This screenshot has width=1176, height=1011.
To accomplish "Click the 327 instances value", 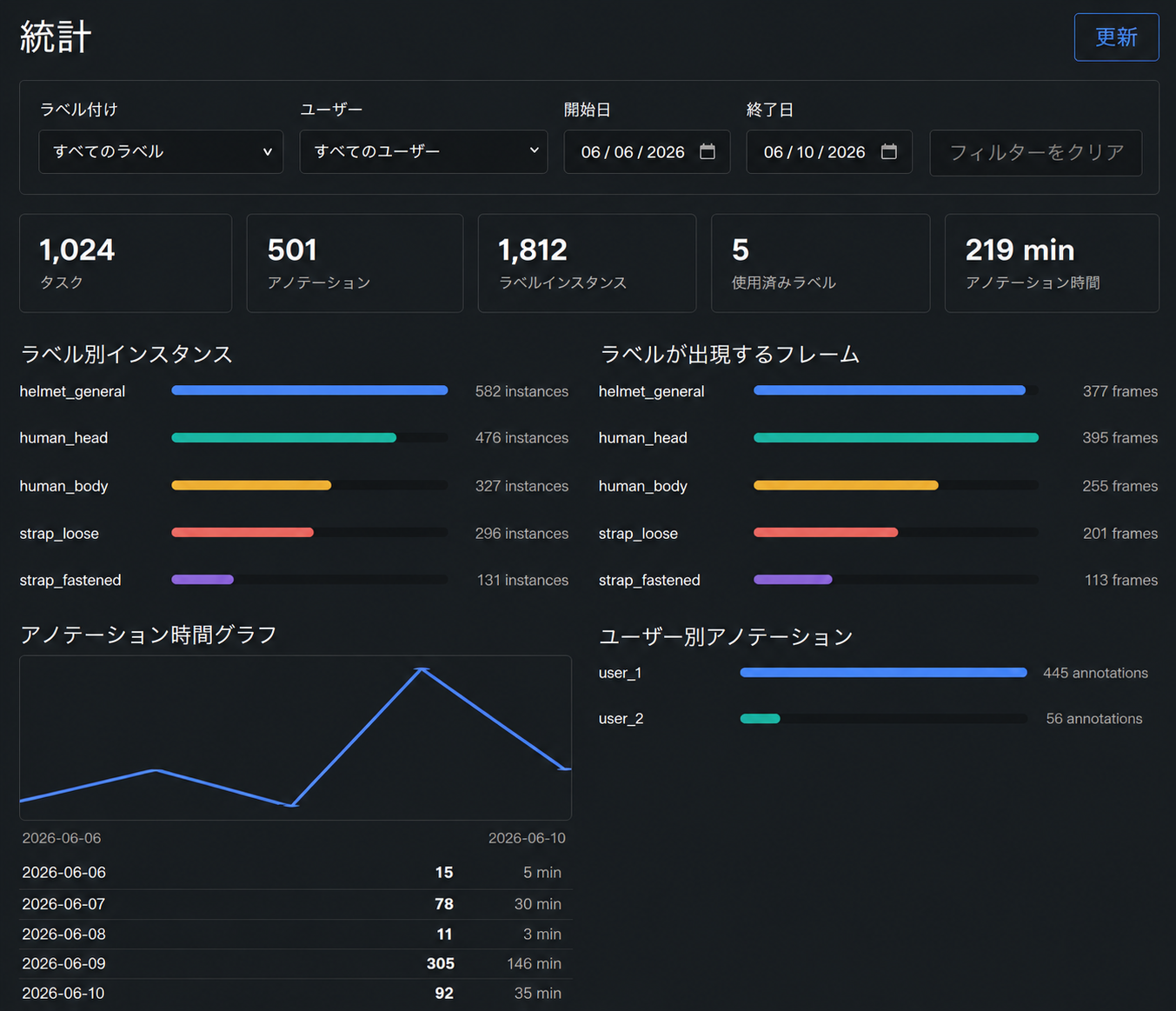I will click(x=522, y=486).
